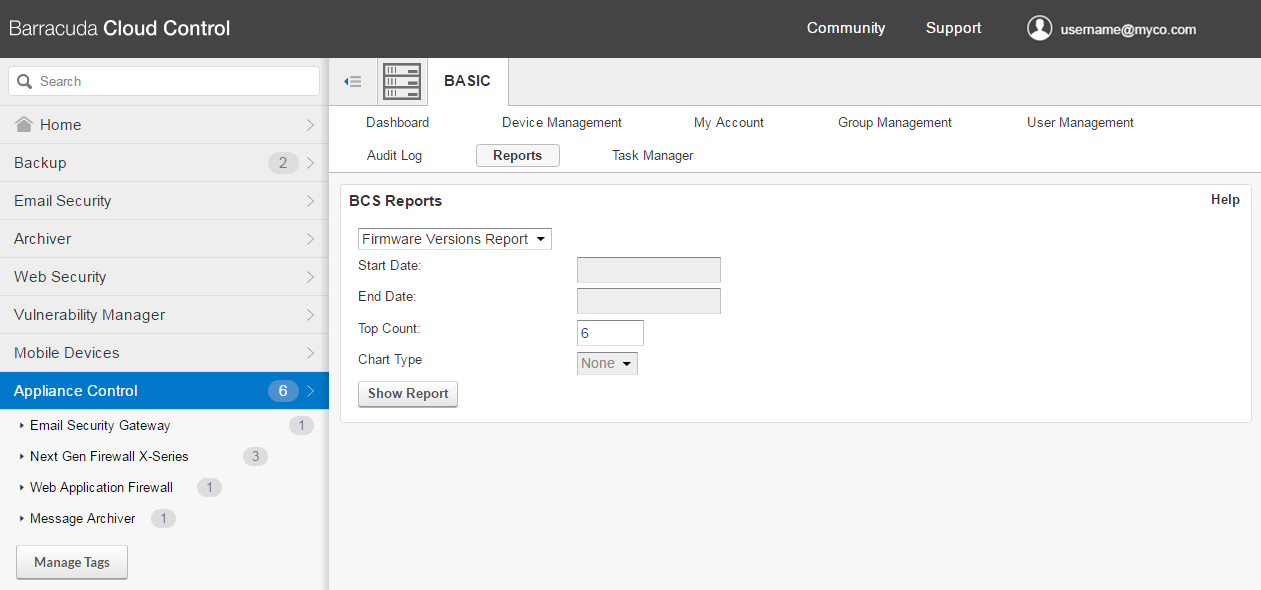Image resolution: width=1261 pixels, height=590 pixels.
Task: Select Mobile Devices in the sidebar
Action: point(164,353)
